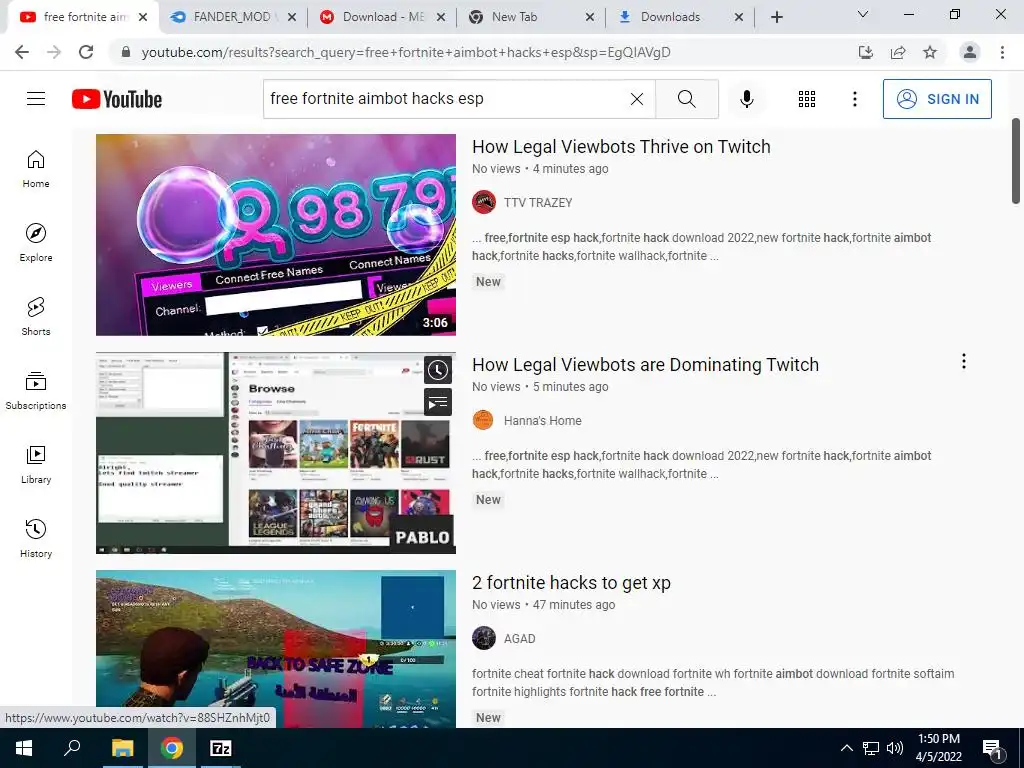Show hidden system tray icons
Image resolution: width=1024 pixels, height=768 pixels.
[846, 748]
